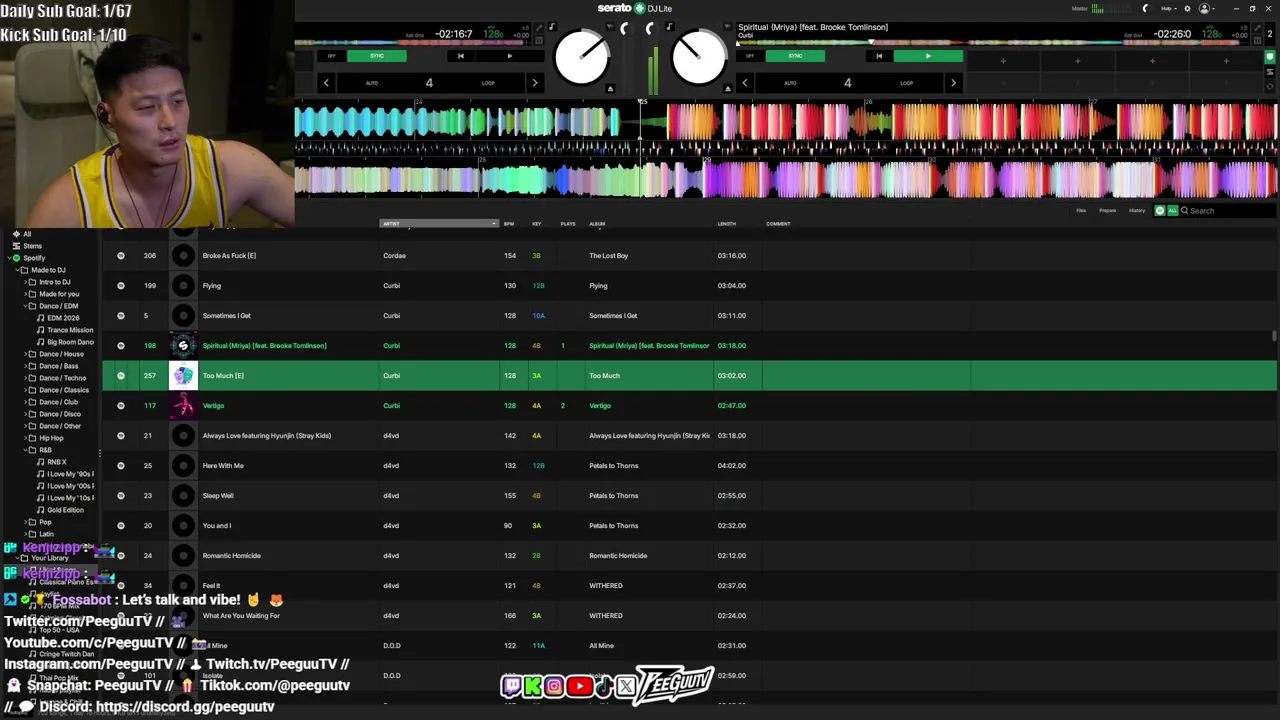Click left deck virtual platter
This screenshot has width=1280, height=720.
[x=582, y=57]
